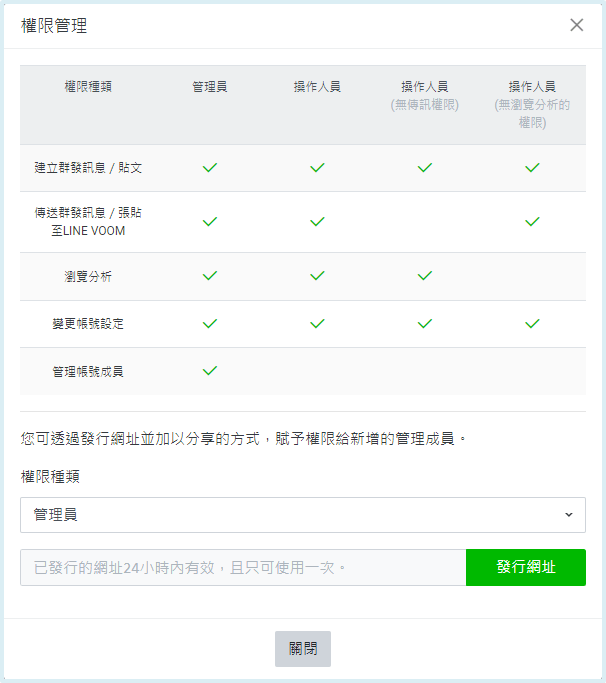
Task: Click the 變更帳號設定 row label
Action: [88, 324]
